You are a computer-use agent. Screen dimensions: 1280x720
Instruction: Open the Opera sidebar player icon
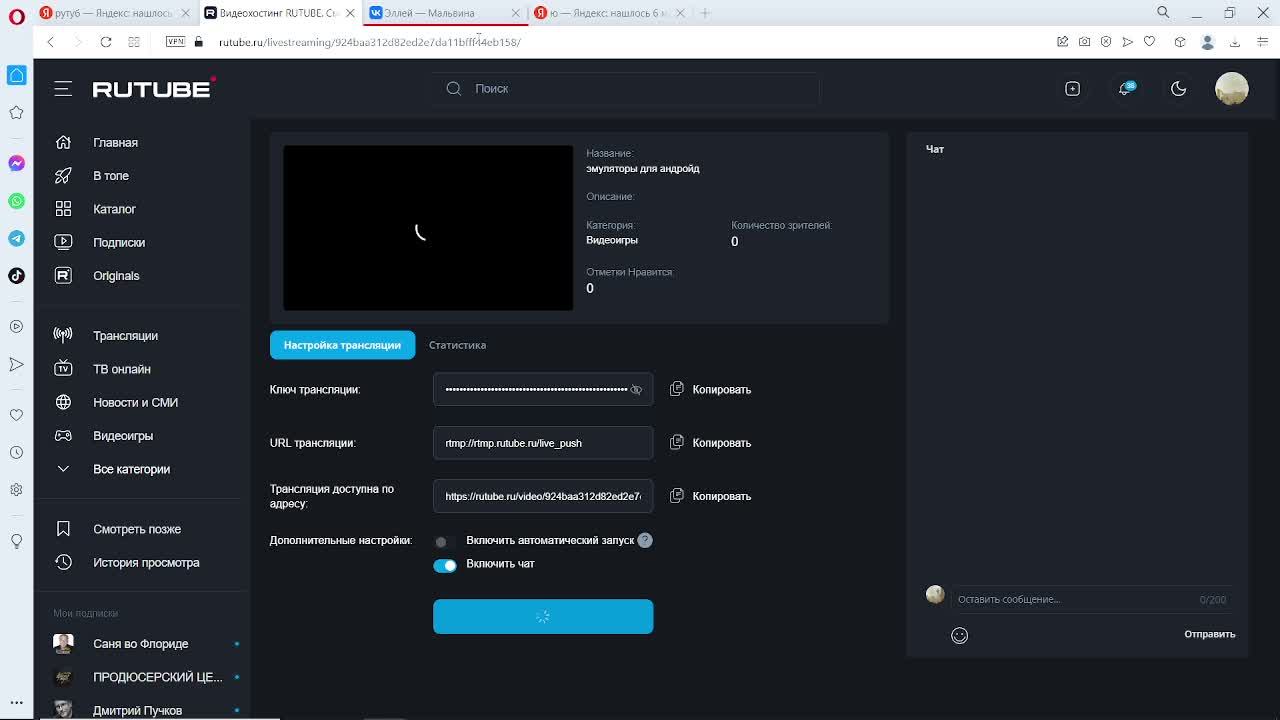pyautogui.click(x=16, y=326)
